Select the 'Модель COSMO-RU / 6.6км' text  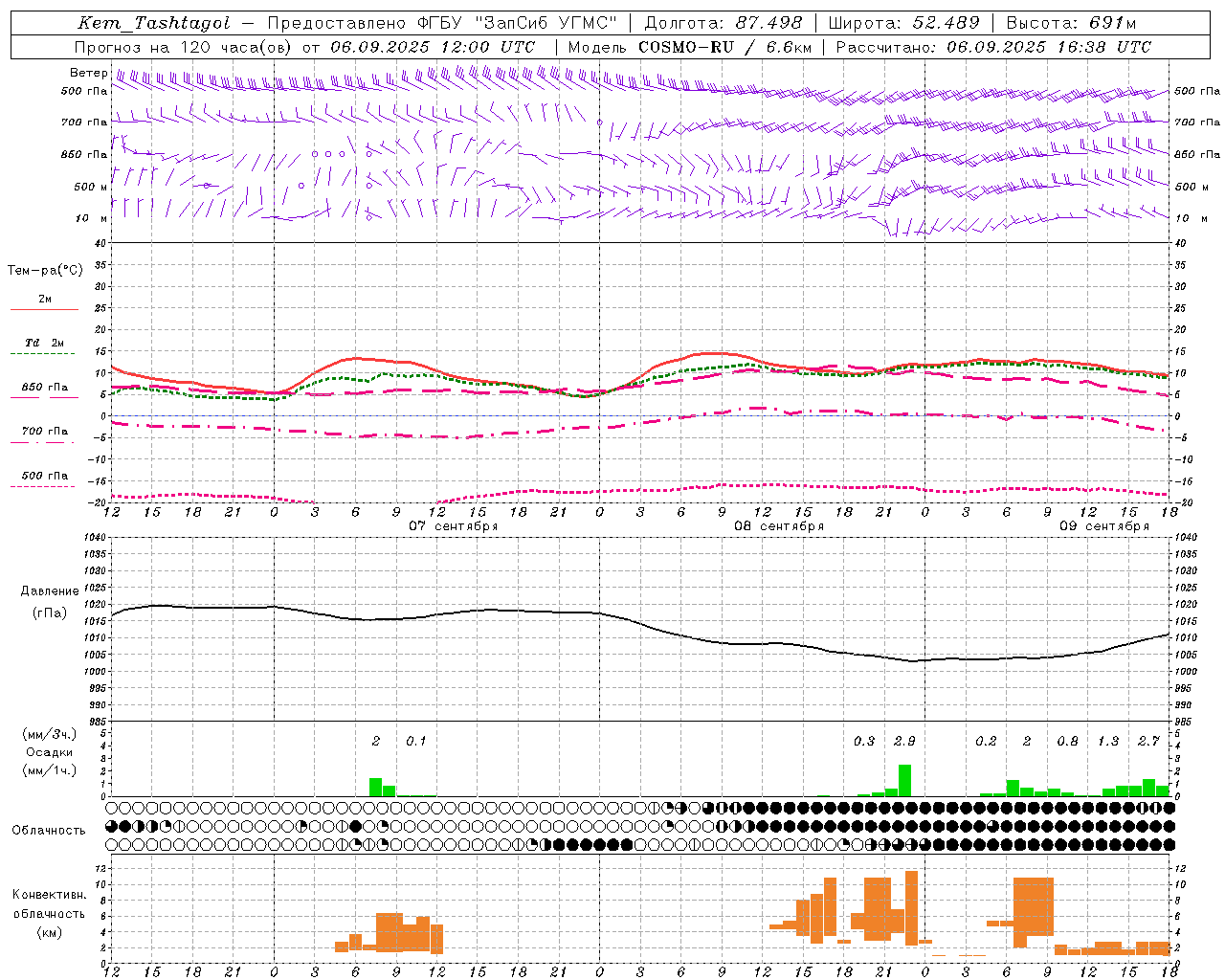(x=690, y=47)
